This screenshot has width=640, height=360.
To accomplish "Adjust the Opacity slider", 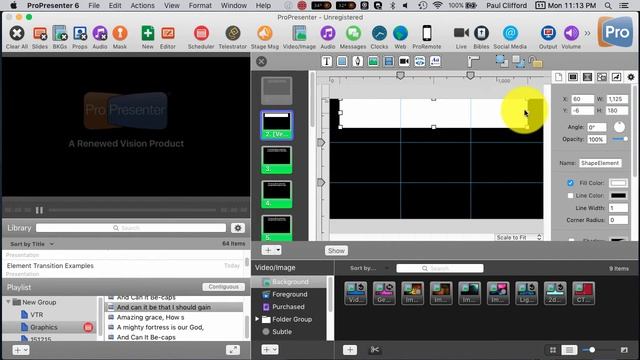I will tap(620, 139).
